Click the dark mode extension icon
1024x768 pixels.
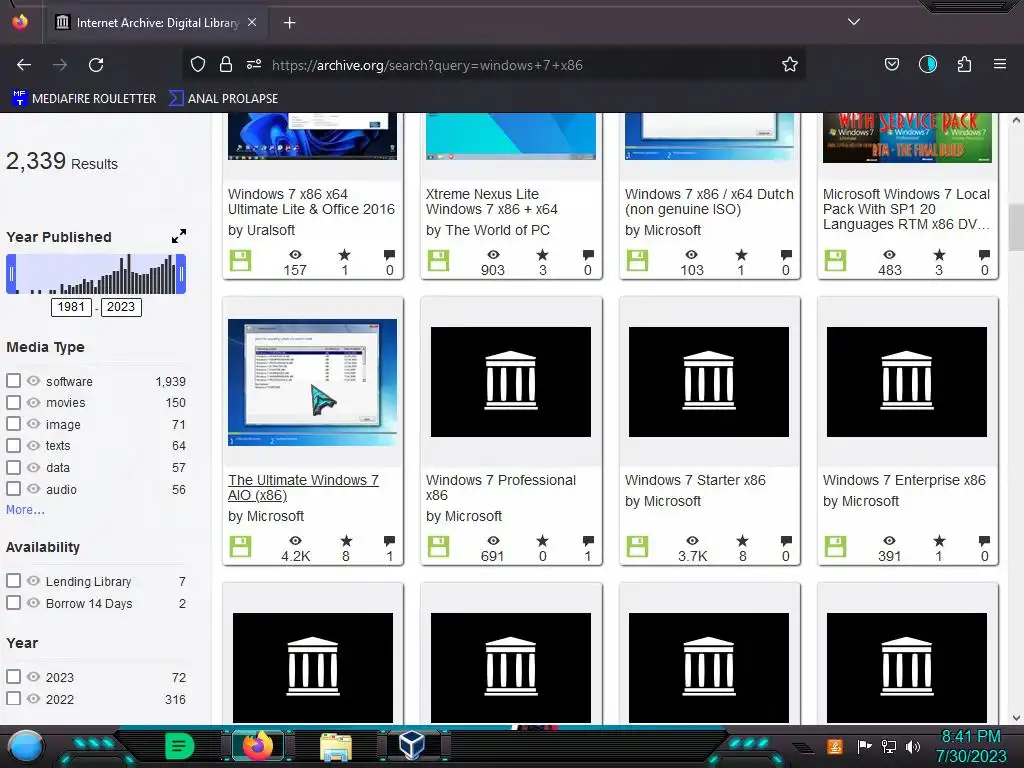pos(927,64)
